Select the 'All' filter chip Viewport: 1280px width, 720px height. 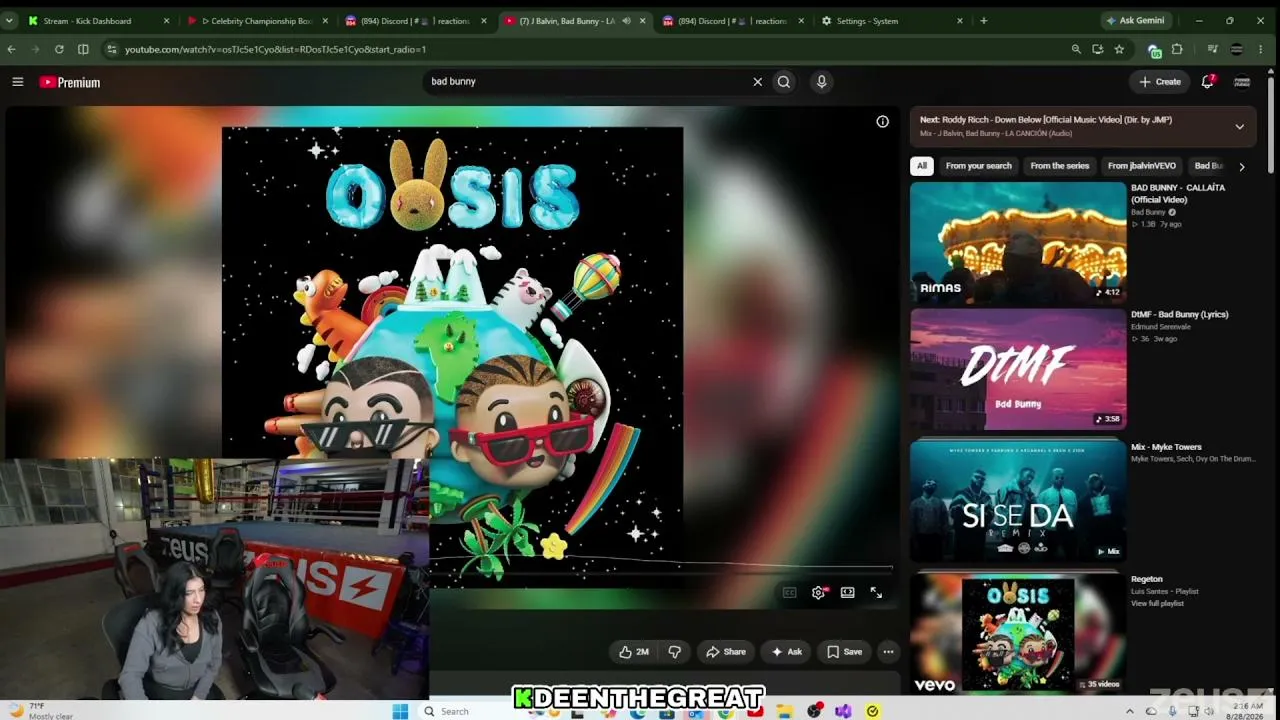tap(922, 166)
